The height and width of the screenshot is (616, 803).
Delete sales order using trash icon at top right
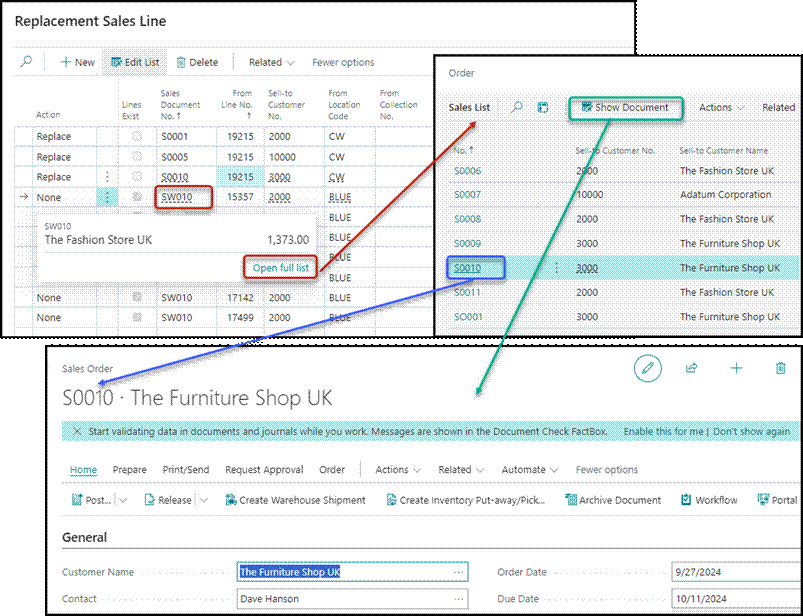point(781,368)
